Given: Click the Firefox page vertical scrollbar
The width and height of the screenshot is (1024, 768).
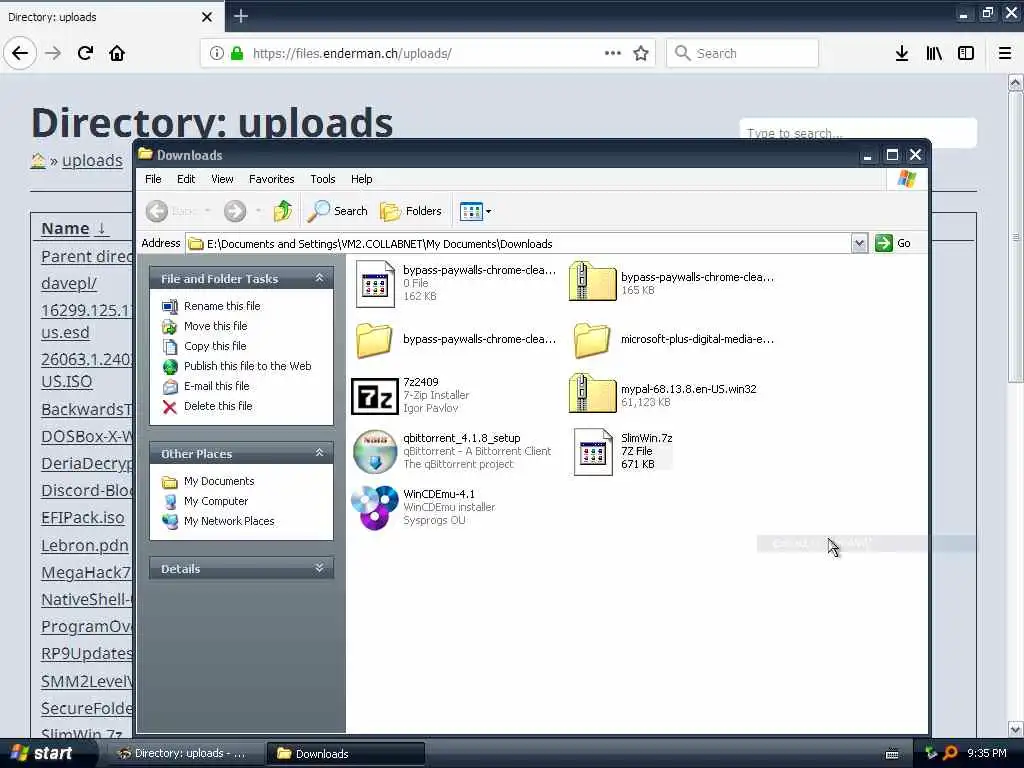Looking at the screenshot, I should point(1016,238).
